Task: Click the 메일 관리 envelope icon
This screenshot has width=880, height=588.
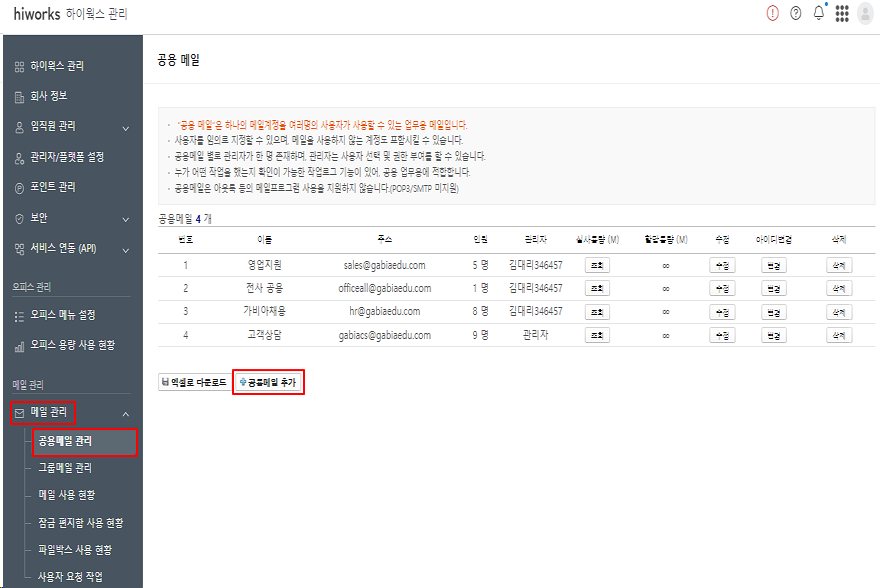Action: tap(20, 413)
